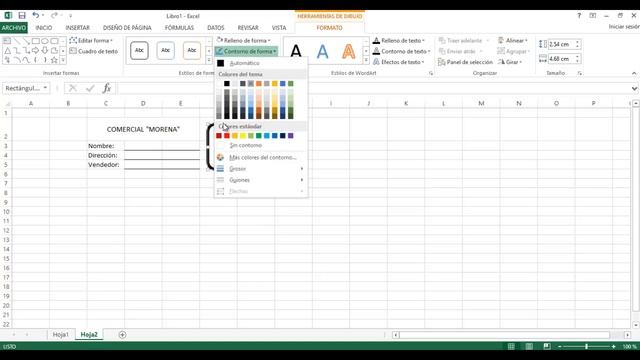
Task: Click the confirm entry checkmark in formula bar
Action: click(x=90, y=88)
